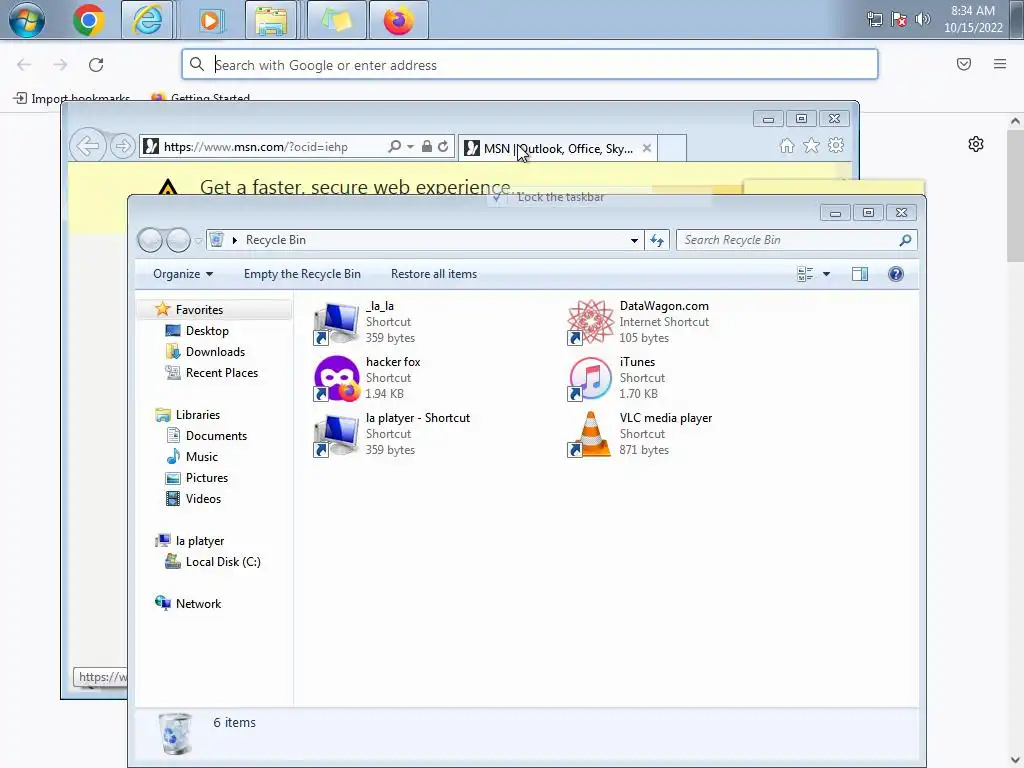Select the MSN Outlook tab
Image resolution: width=1024 pixels, height=768 pixels.
(558, 148)
